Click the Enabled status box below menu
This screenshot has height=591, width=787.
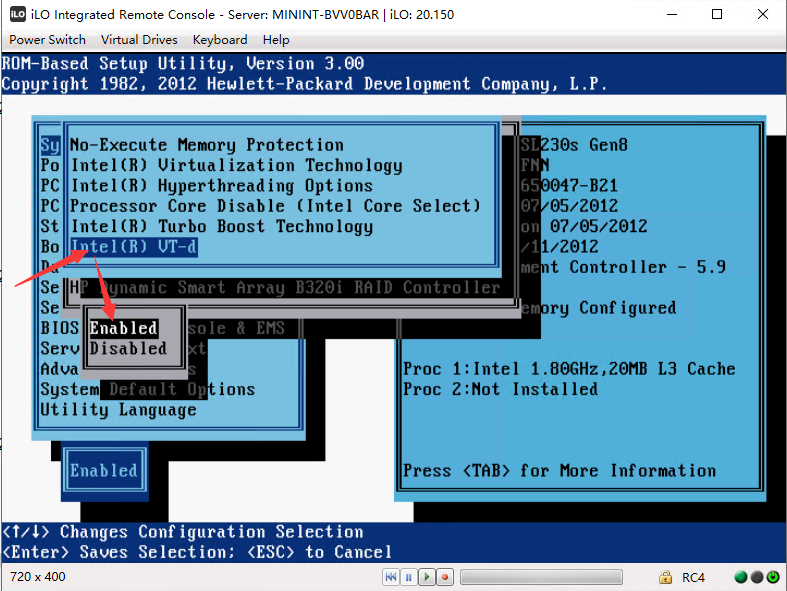[104, 470]
